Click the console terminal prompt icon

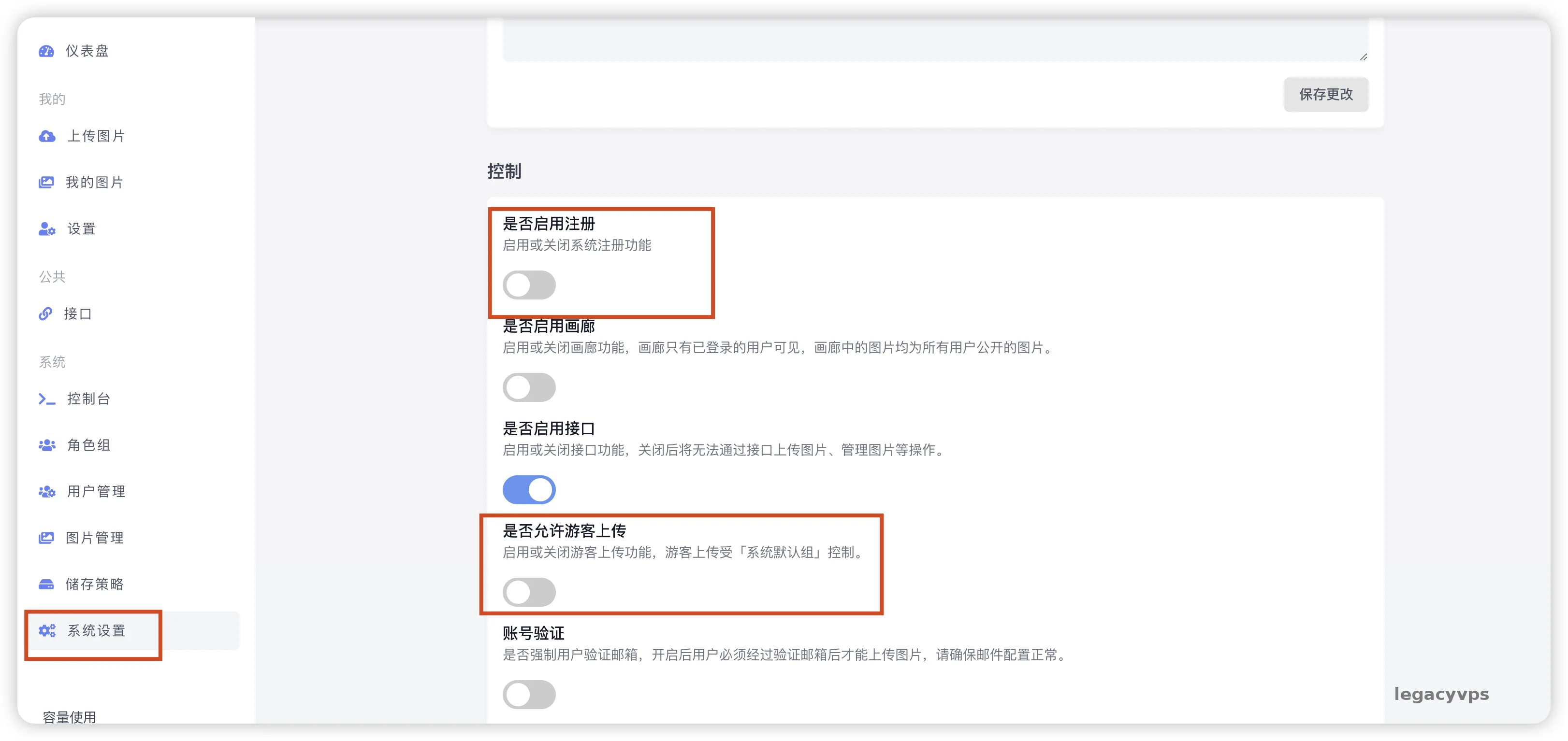pyautogui.click(x=47, y=399)
